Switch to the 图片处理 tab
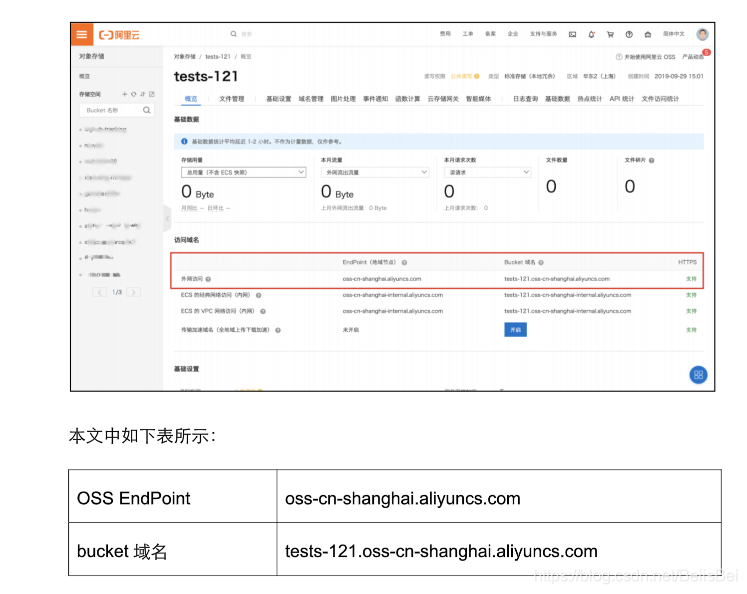This screenshot has width=747, height=594. coord(343,99)
